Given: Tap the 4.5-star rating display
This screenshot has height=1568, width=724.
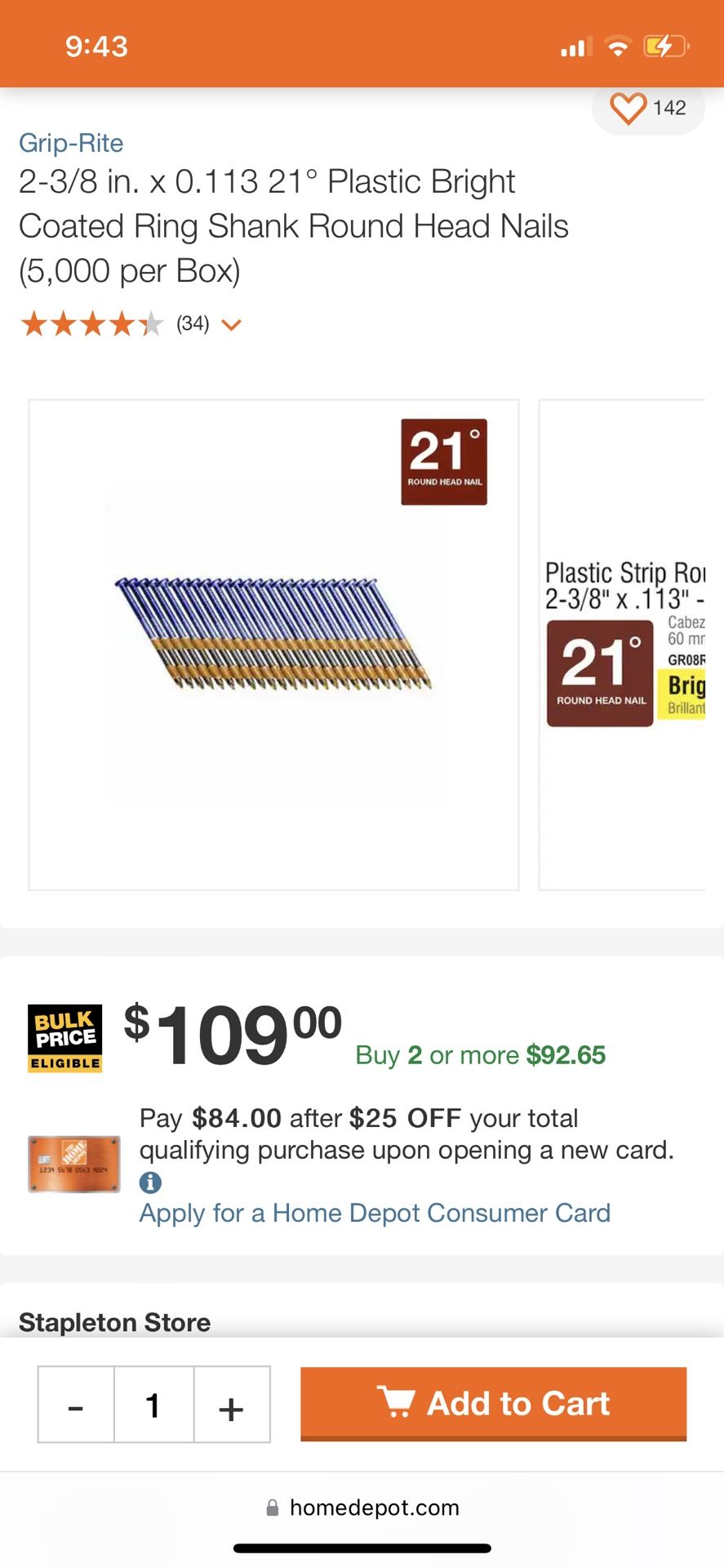Looking at the screenshot, I should pyautogui.click(x=92, y=323).
